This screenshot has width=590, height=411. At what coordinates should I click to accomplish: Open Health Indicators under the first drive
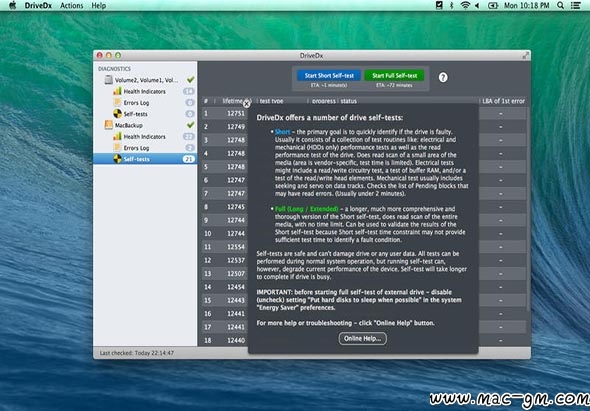pos(144,91)
